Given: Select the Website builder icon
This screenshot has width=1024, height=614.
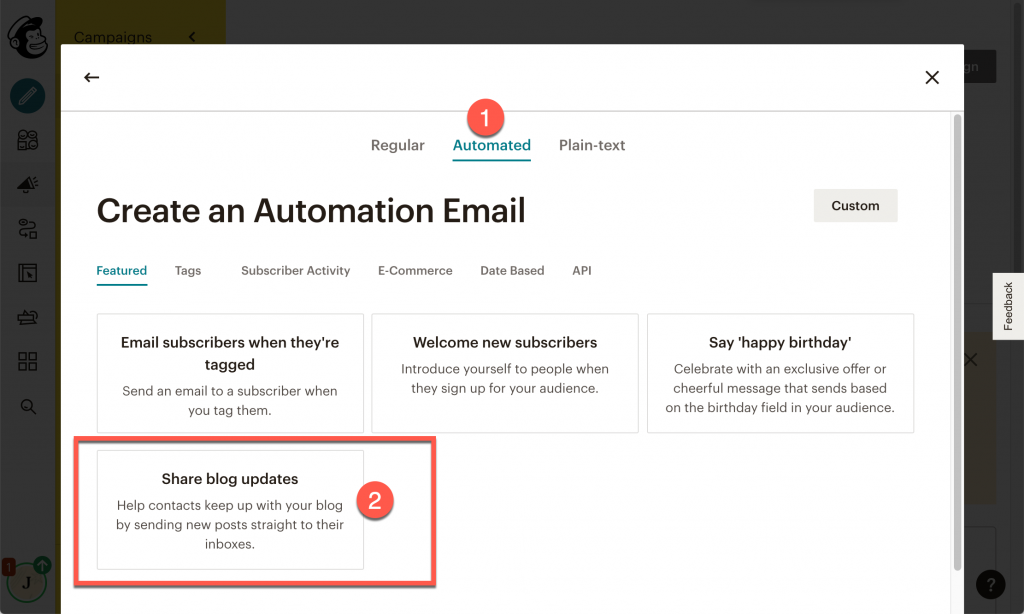Looking at the screenshot, I should click(x=27, y=271).
